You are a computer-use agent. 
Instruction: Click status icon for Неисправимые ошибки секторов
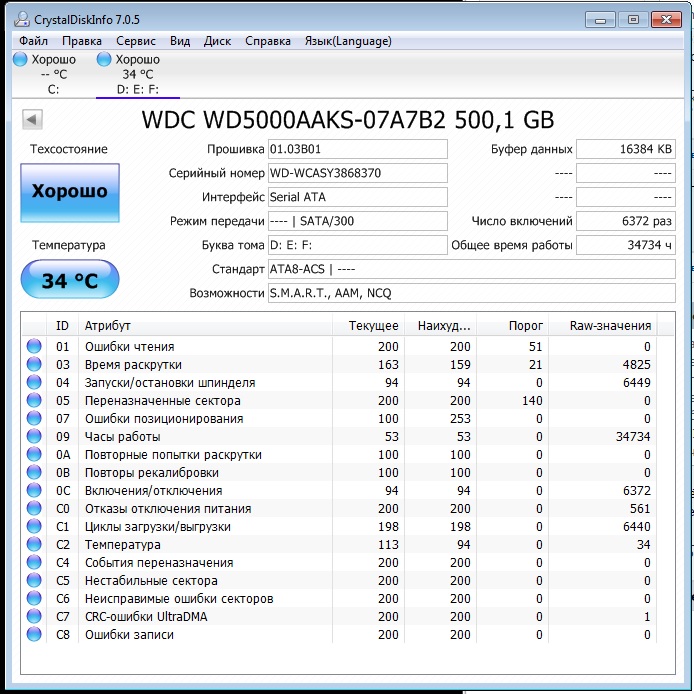click(34, 598)
